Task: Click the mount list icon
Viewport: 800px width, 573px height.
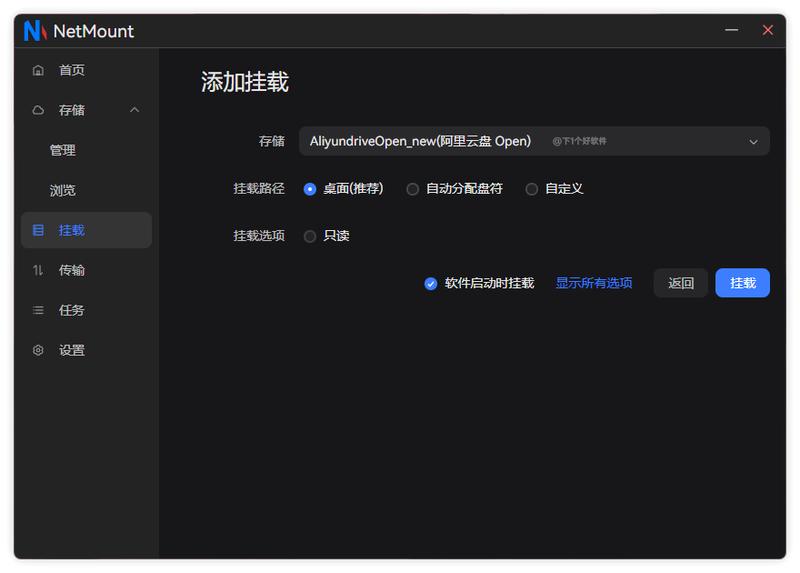Action: [38, 230]
